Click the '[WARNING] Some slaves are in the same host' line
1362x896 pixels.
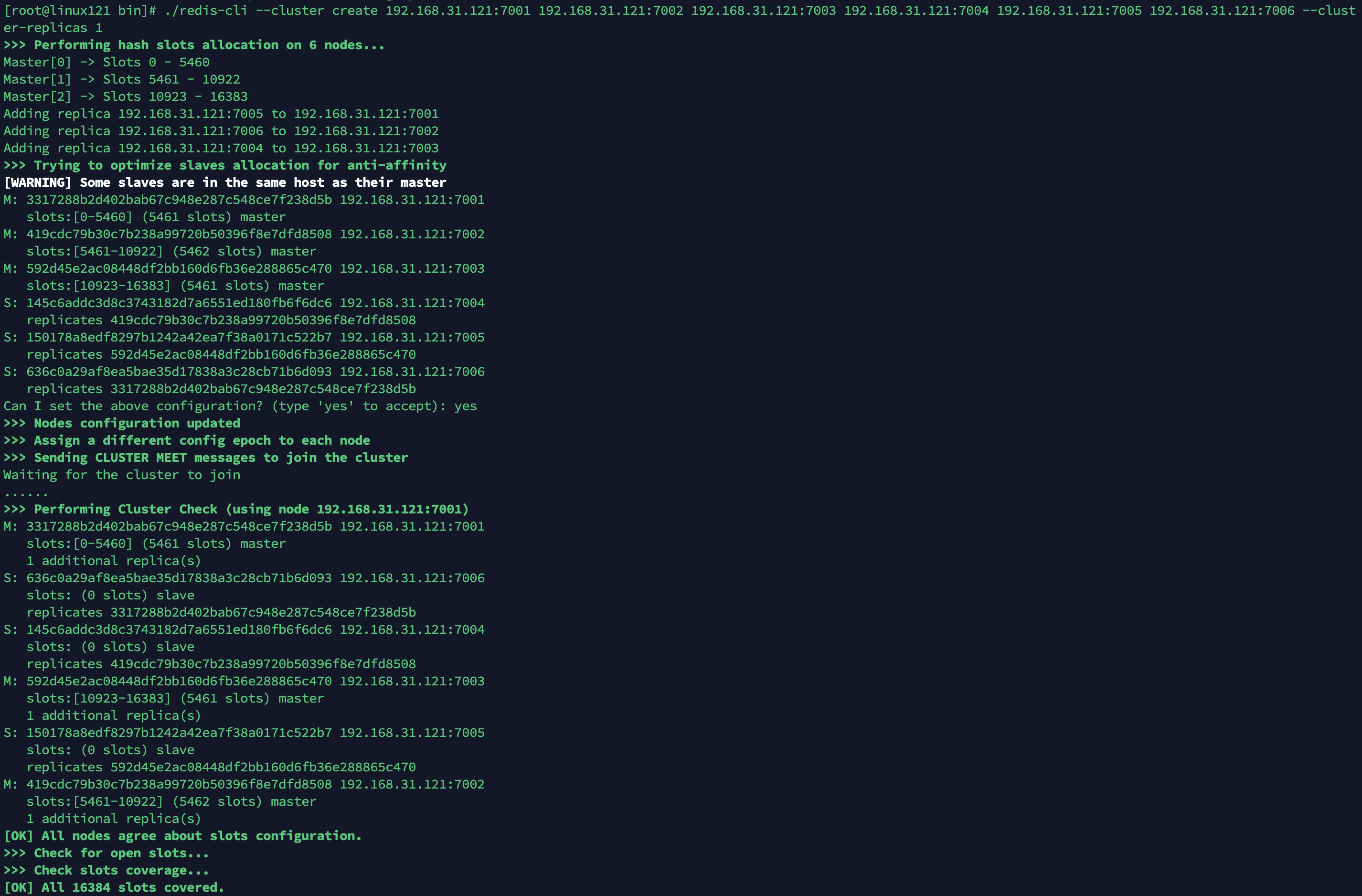225,182
